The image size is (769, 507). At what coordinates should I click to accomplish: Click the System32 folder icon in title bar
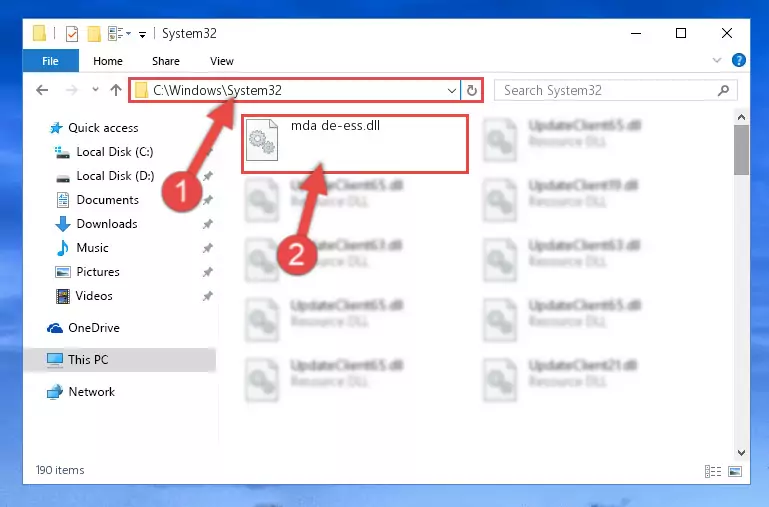point(39,33)
